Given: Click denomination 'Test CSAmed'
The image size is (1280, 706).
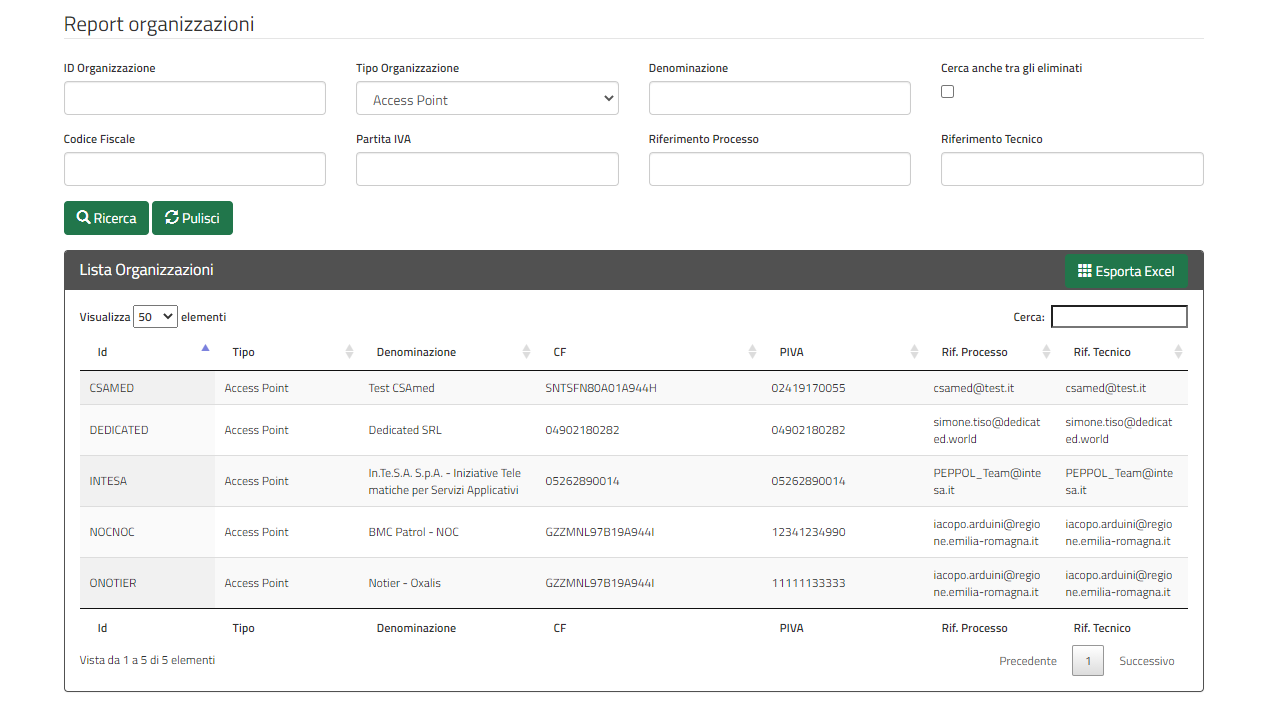Looking at the screenshot, I should point(402,388).
